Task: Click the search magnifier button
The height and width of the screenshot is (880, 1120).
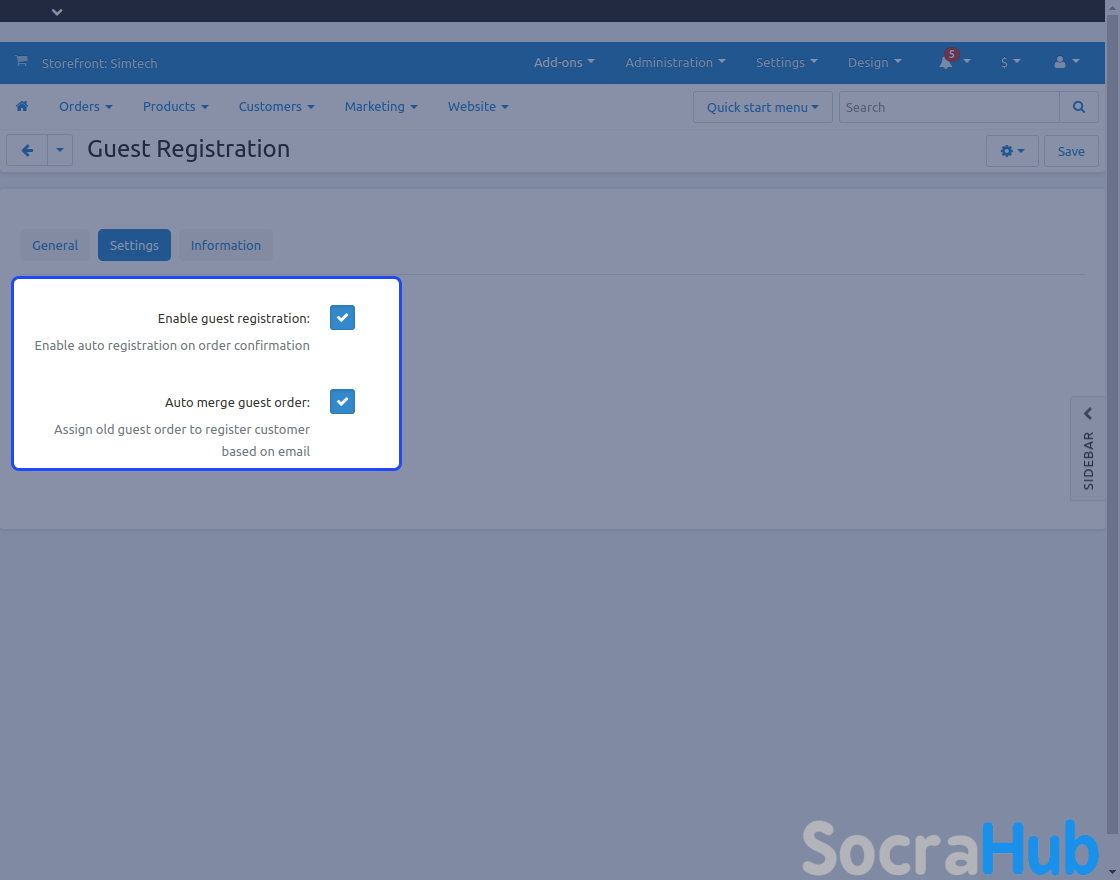Action: click(1079, 107)
